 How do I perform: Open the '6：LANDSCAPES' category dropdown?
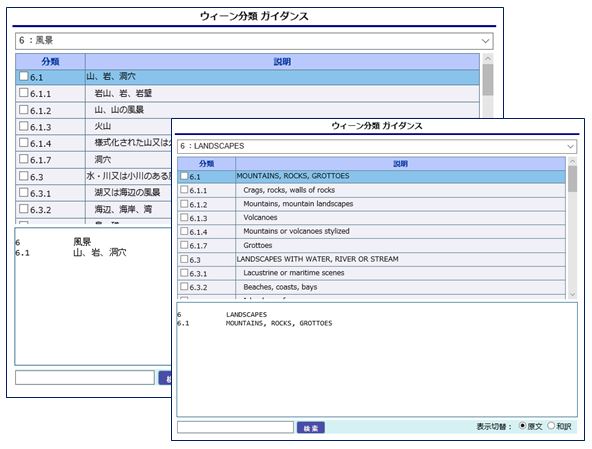377,146
